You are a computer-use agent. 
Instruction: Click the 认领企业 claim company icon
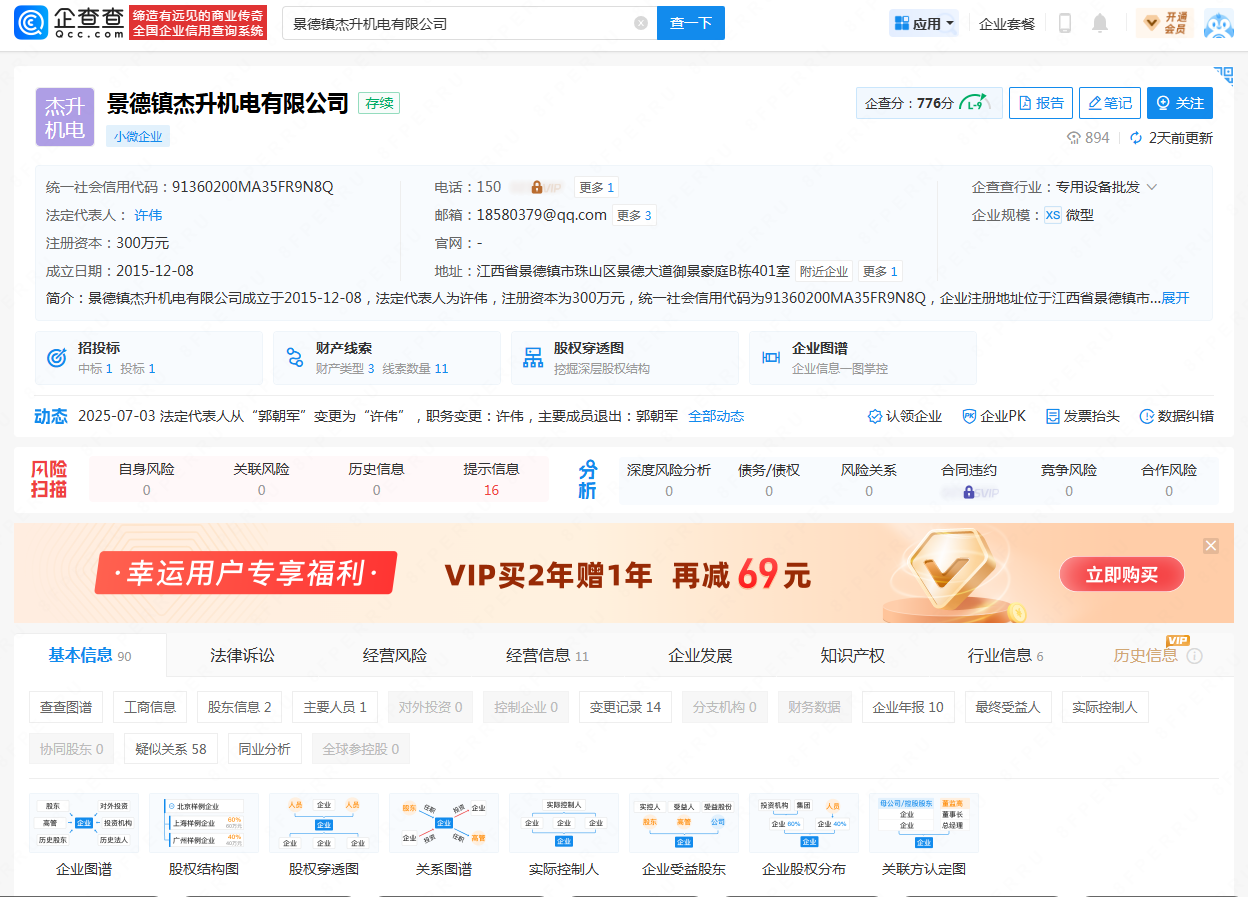[x=875, y=416]
